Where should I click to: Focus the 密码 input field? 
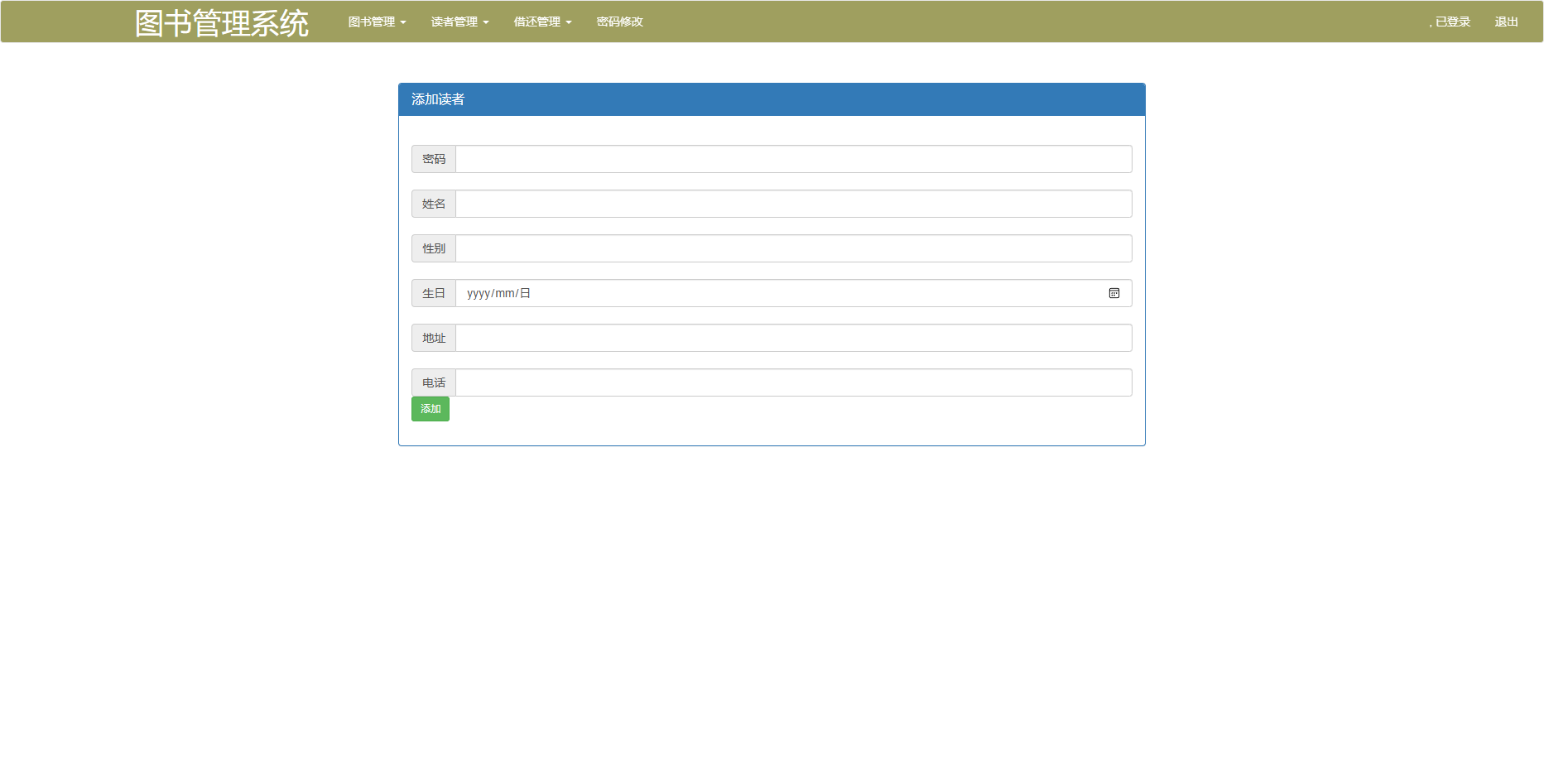coord(793,159)
